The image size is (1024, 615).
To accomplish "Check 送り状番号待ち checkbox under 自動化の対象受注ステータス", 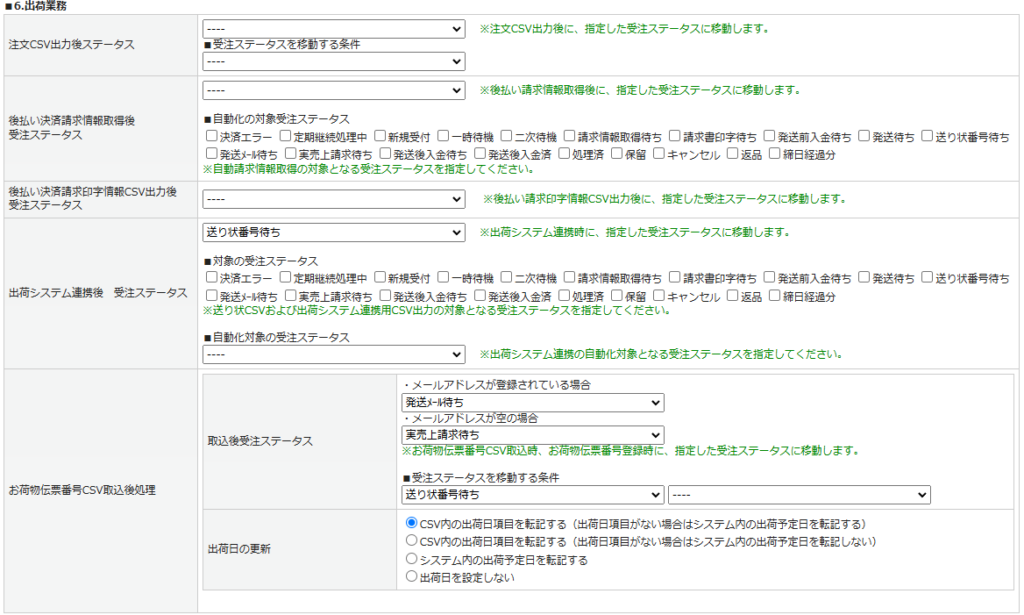I will (927, 136).
